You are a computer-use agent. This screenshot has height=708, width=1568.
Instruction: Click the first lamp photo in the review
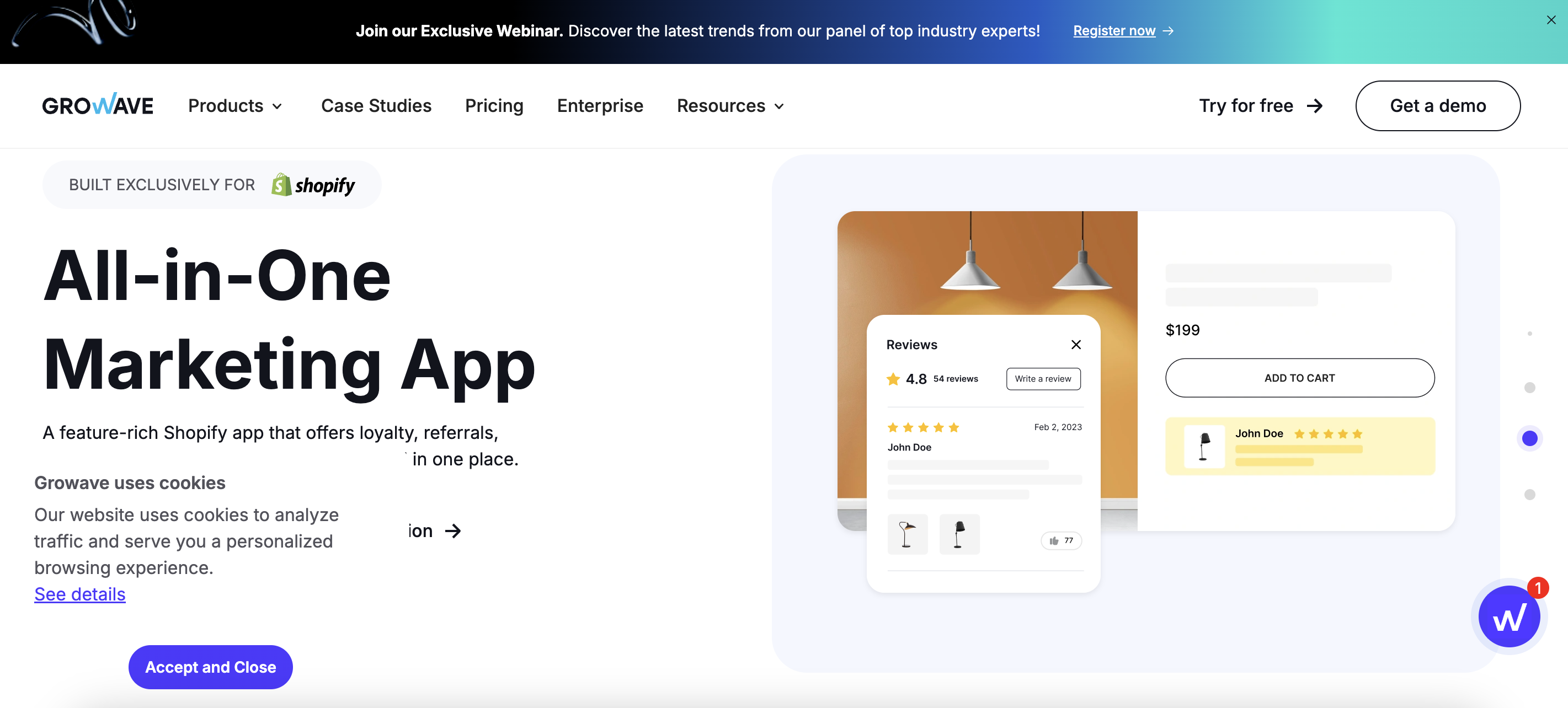[x=907, y=534]
